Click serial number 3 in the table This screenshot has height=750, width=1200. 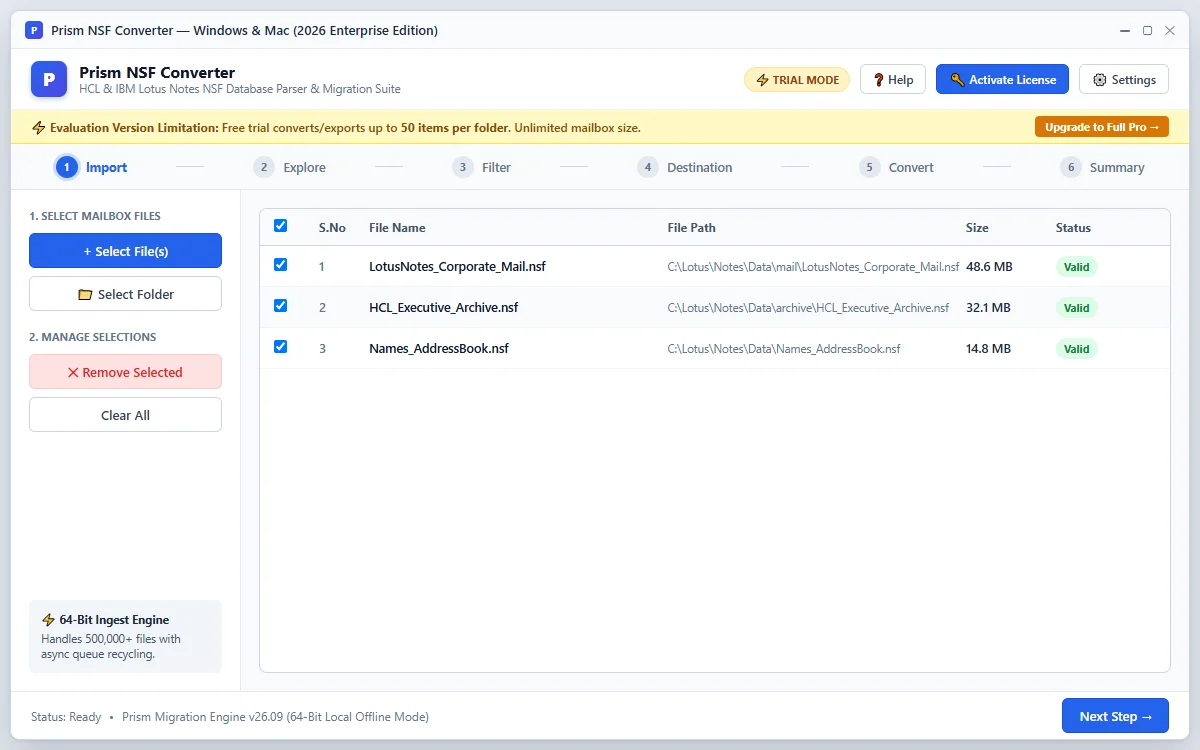tap(322, 349)
